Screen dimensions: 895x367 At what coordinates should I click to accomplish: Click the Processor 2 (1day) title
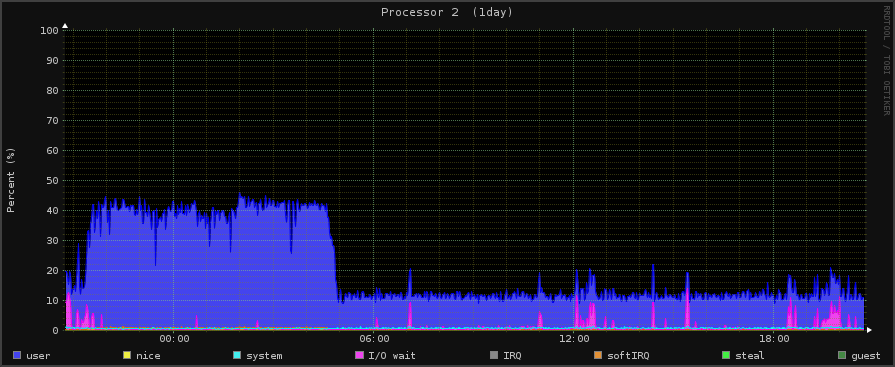click(447, 12)
